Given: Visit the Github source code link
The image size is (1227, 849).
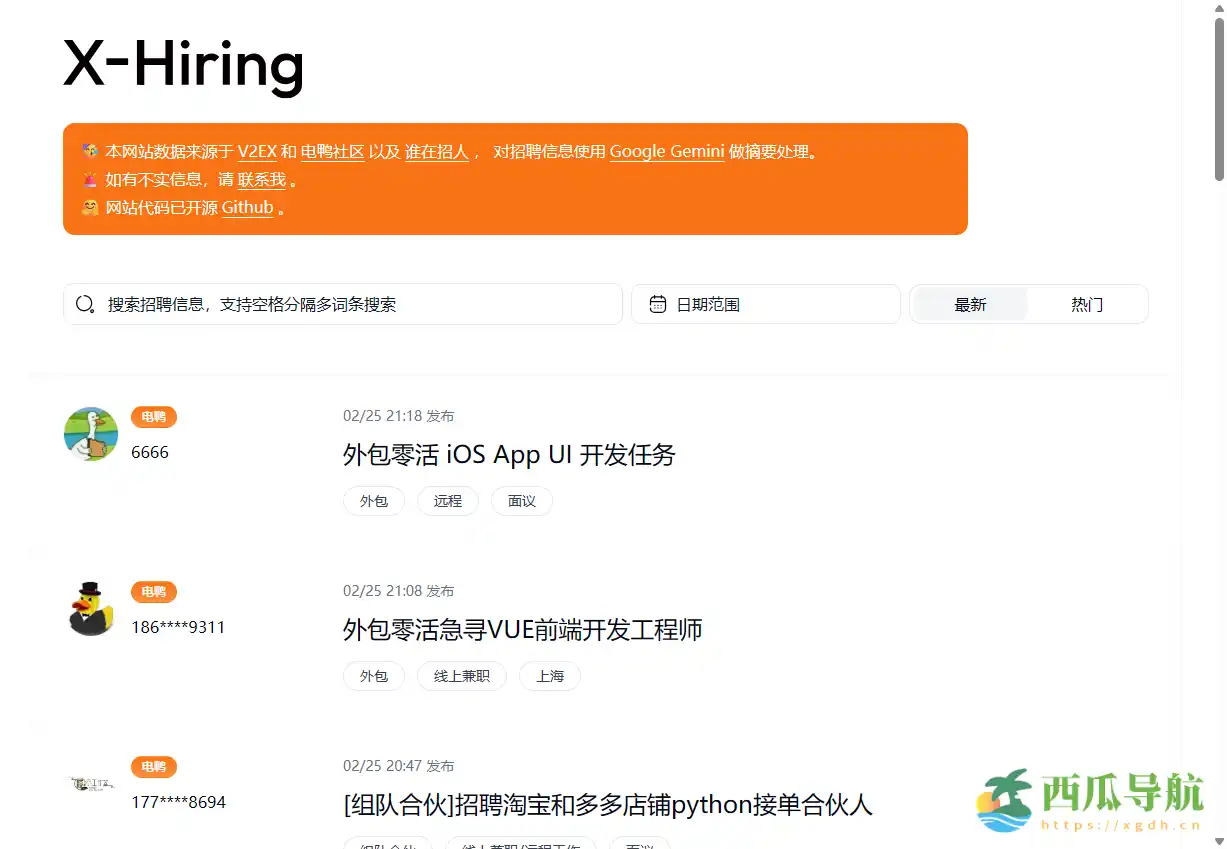Looking at the screenshot, I should [x=247, y=208].
